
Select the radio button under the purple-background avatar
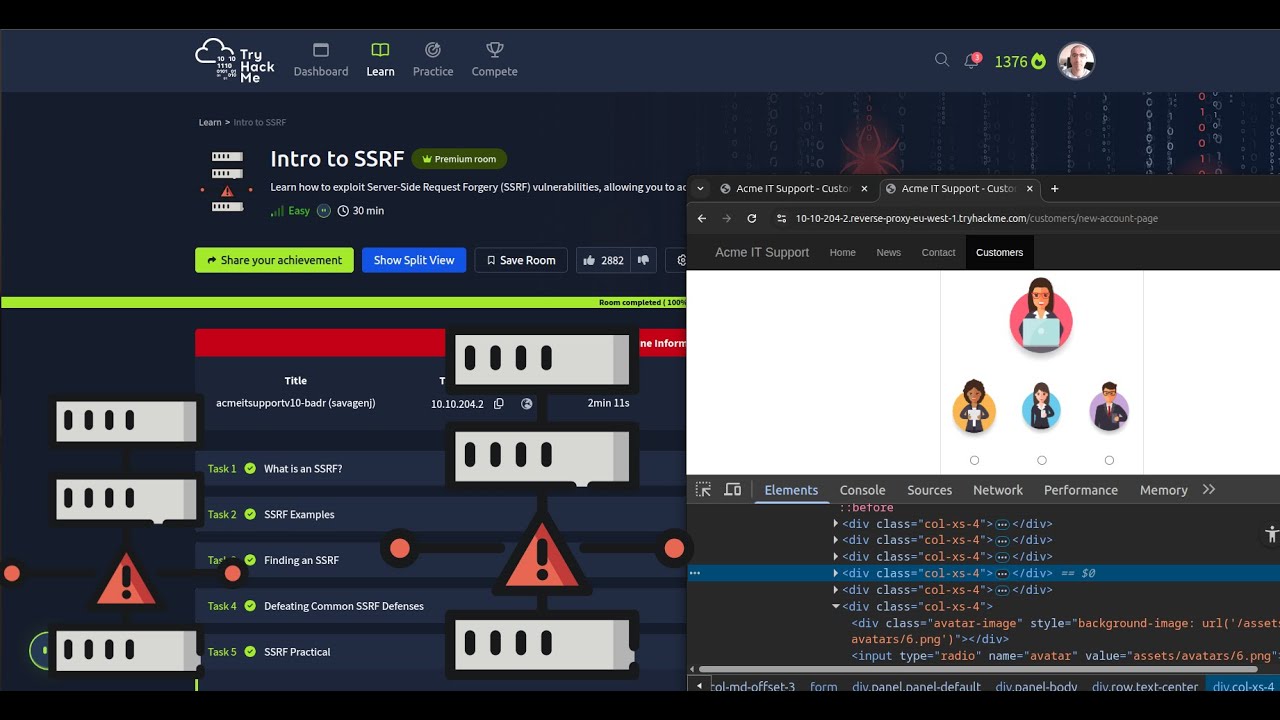pos(1109,460)
